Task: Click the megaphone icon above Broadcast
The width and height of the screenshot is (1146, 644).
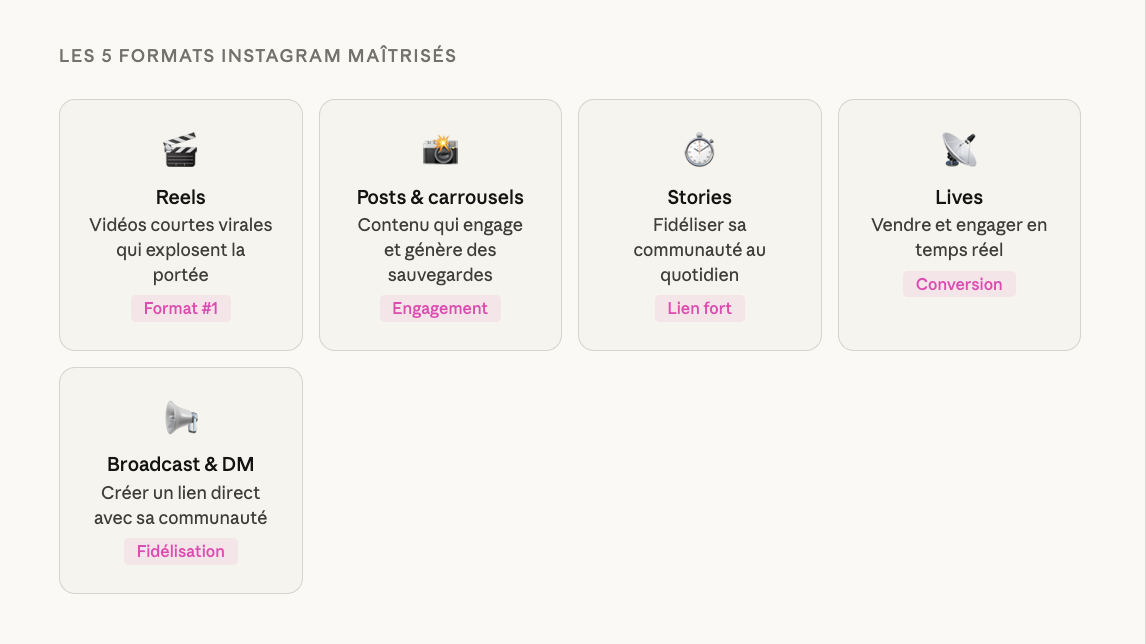Action: pos(181,417)
